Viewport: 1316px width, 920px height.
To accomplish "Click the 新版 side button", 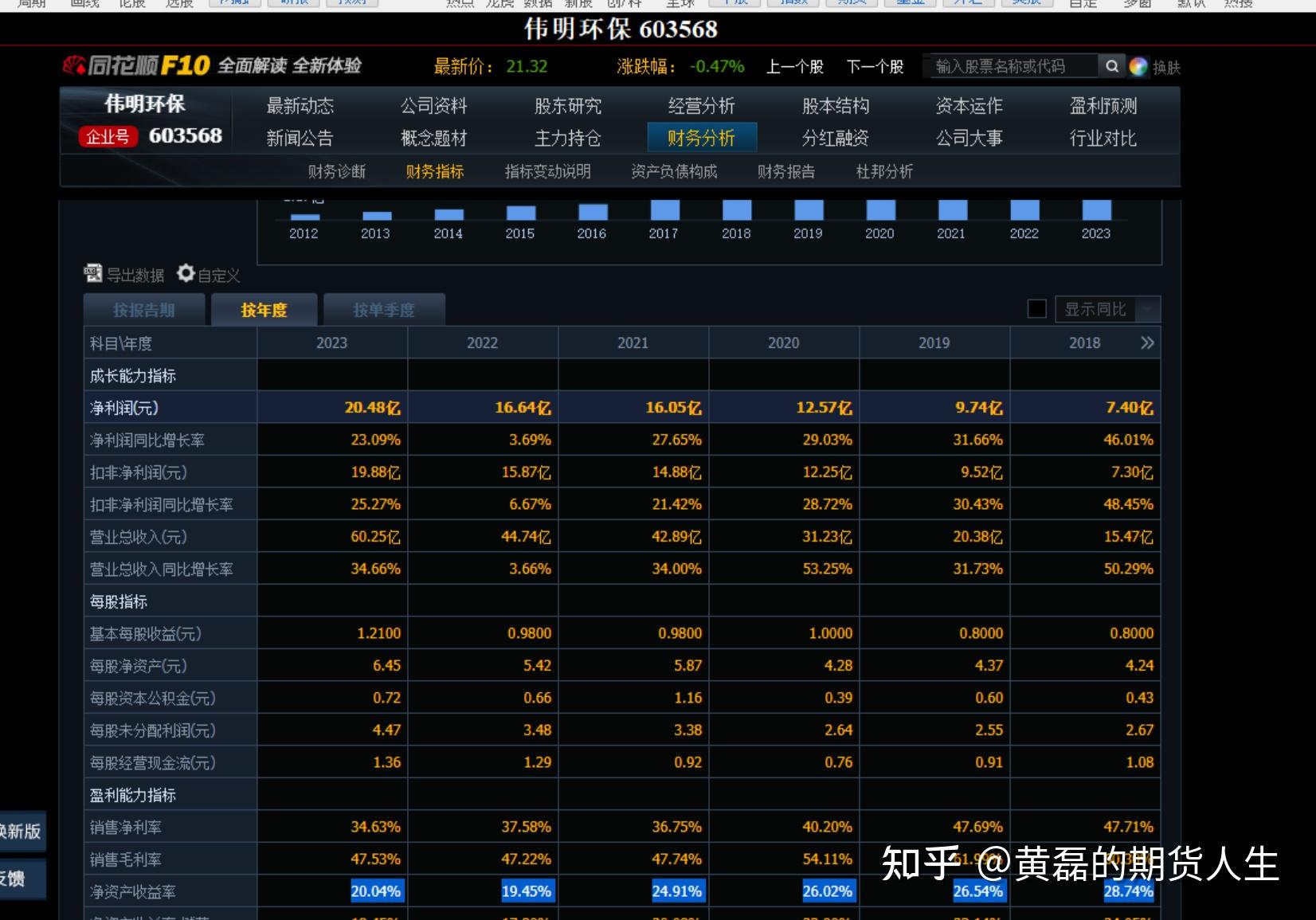I will [x=22, y=832].
